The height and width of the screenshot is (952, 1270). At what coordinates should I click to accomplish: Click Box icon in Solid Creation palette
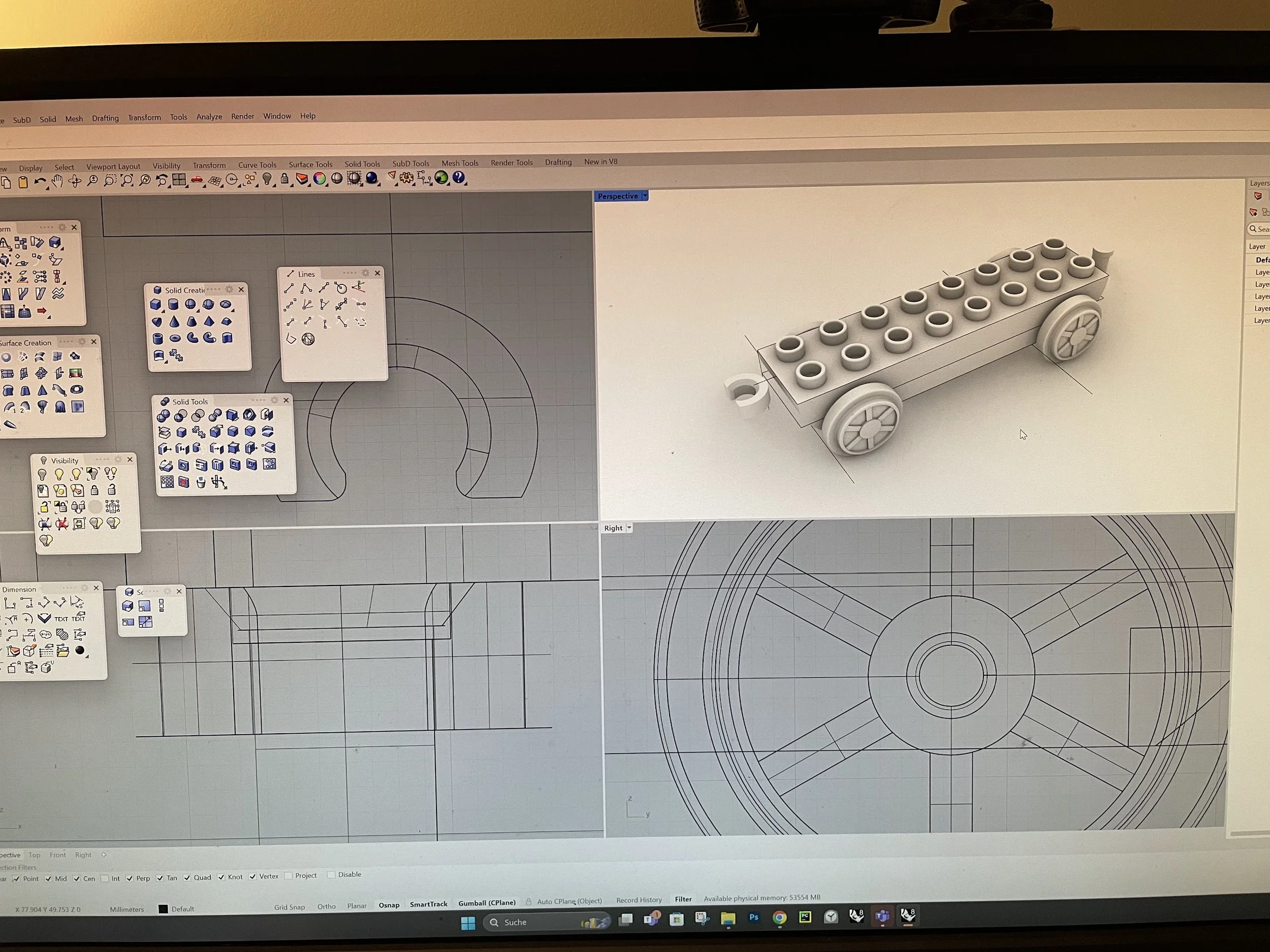[155, 305]
